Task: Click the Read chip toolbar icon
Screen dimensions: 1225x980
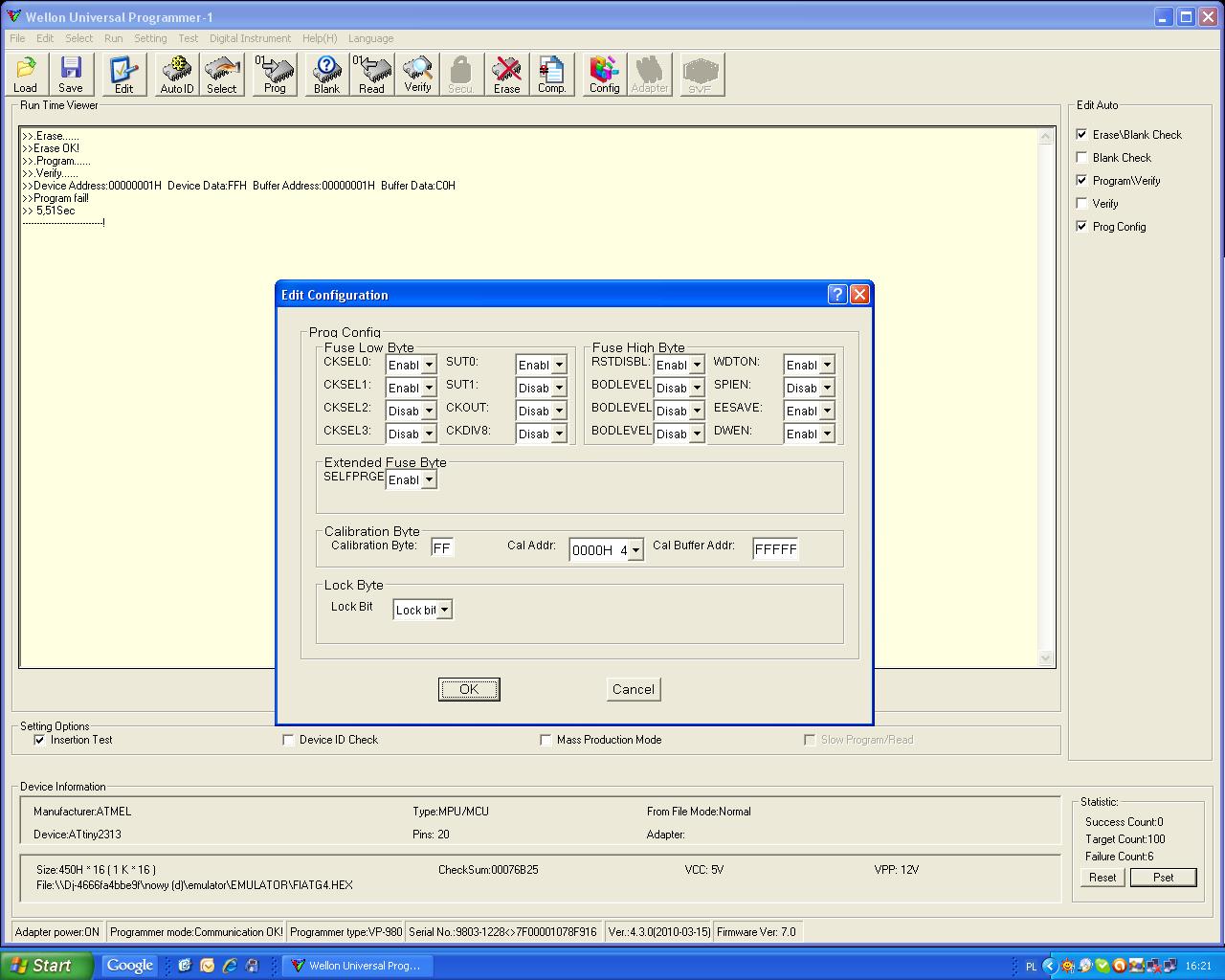Action: pos(371,75)
